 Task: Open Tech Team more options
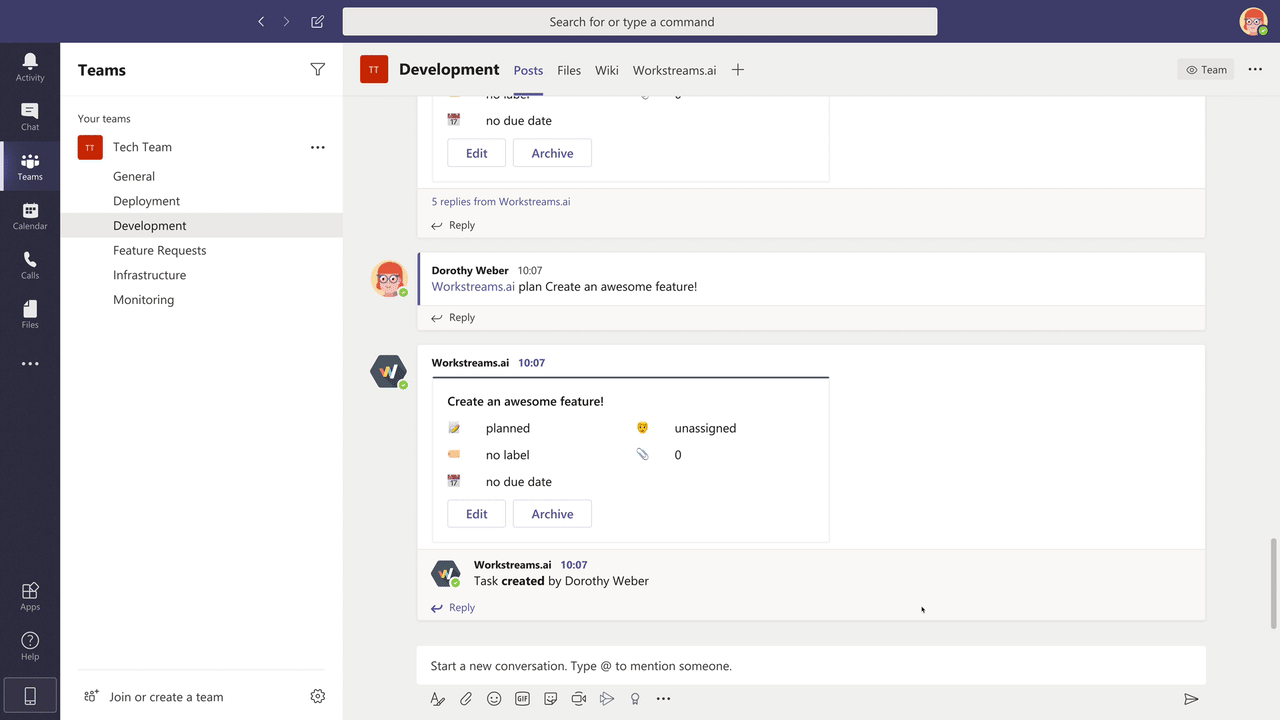point(318,147)
